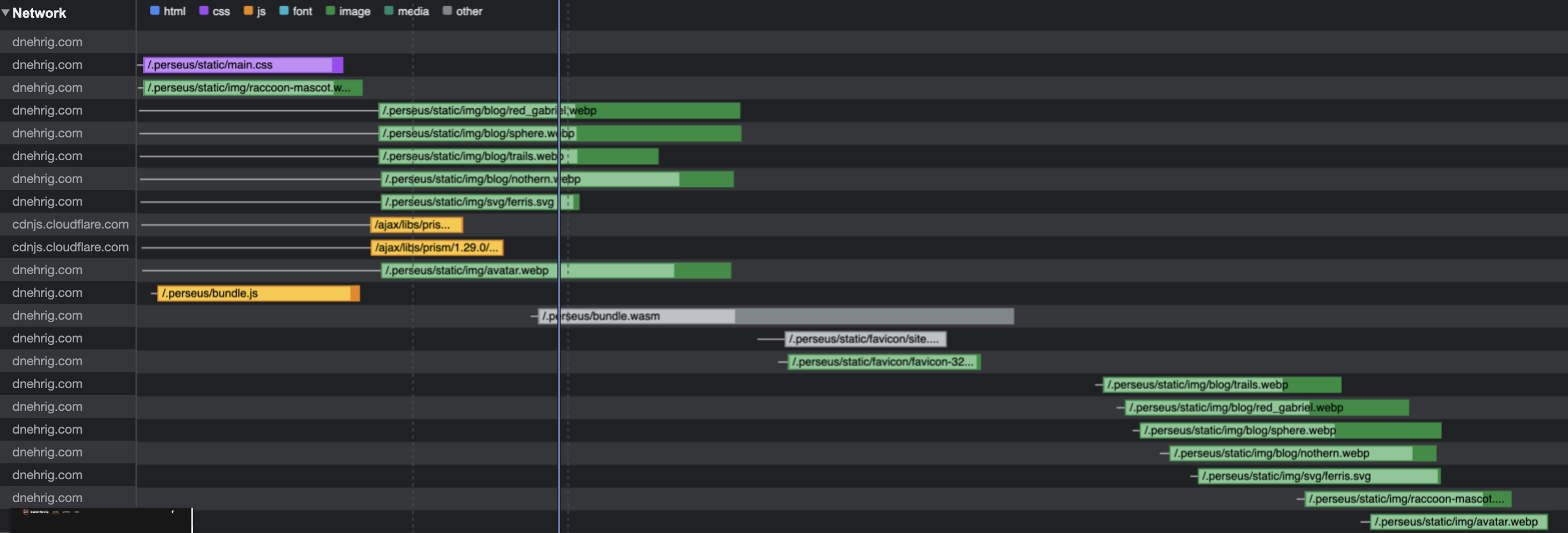Click the purple css legend swatch

click(204, 10)
